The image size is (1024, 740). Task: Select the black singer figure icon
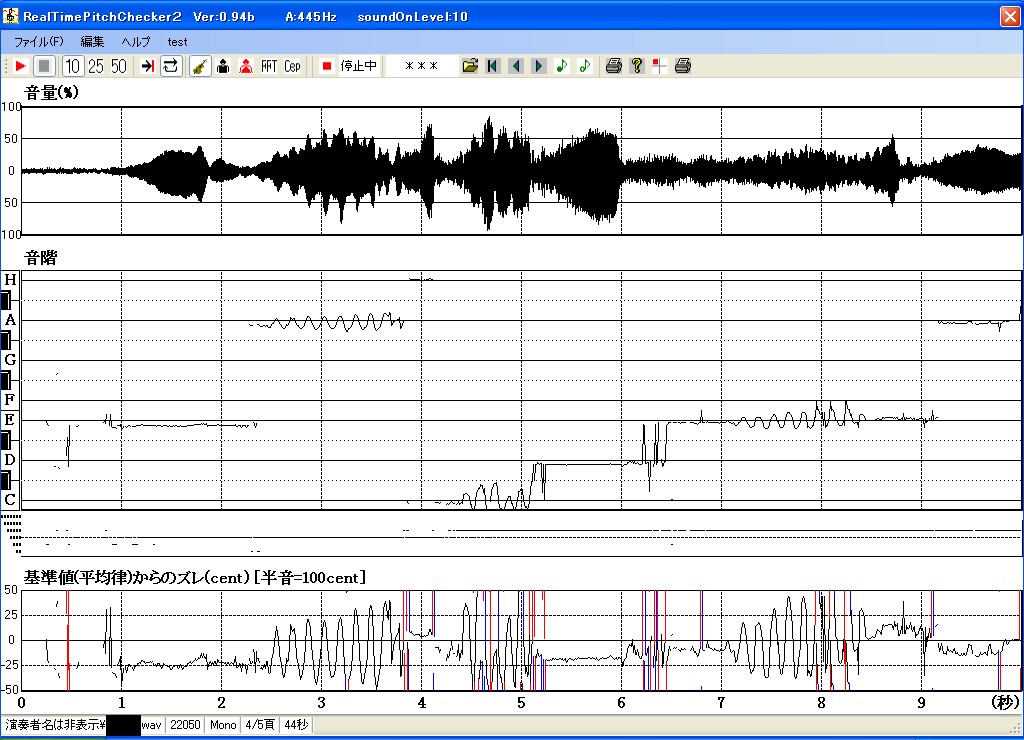[x=223, y=66]
